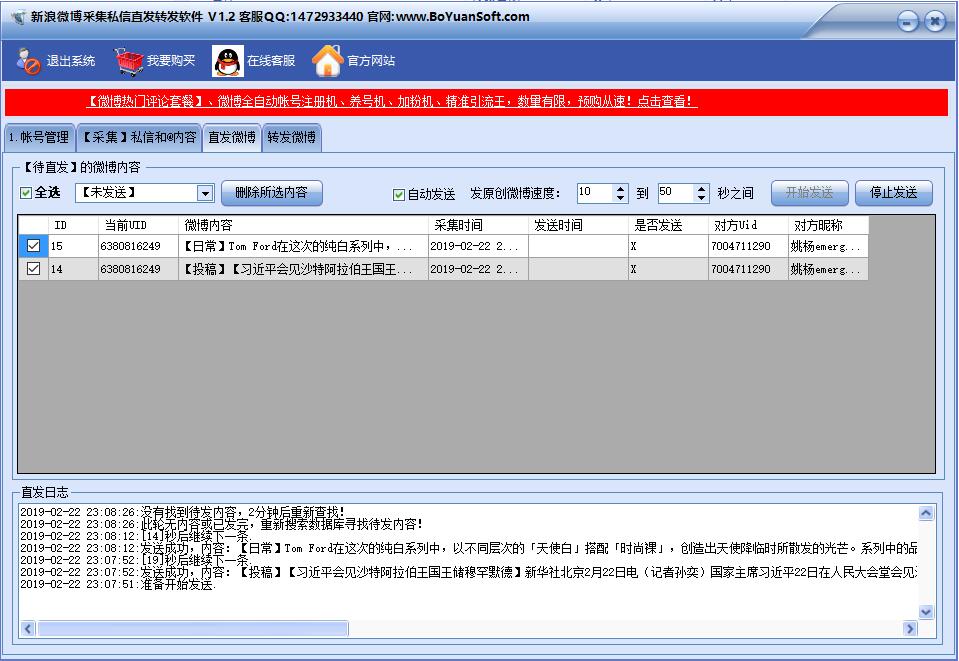959x661 pixels.
Task: Click the orange house website icon
Action: 328,61
